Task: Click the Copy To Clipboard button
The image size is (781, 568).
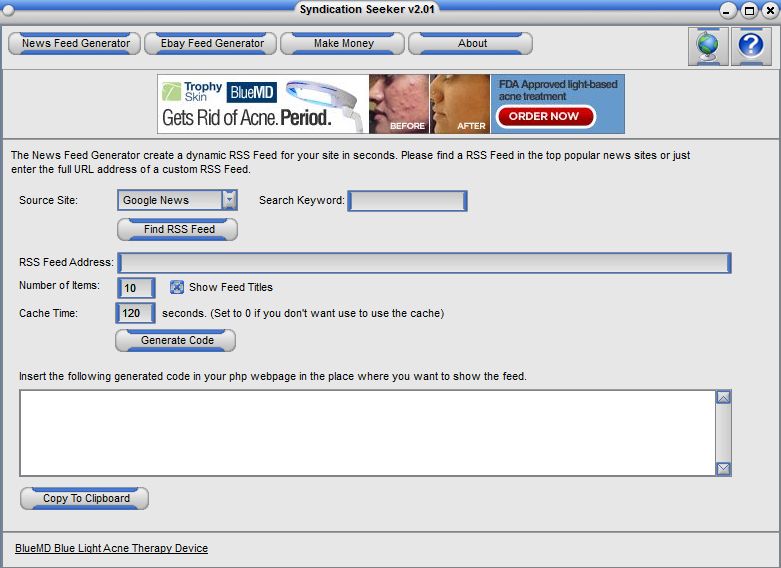Action: point(85,498)
